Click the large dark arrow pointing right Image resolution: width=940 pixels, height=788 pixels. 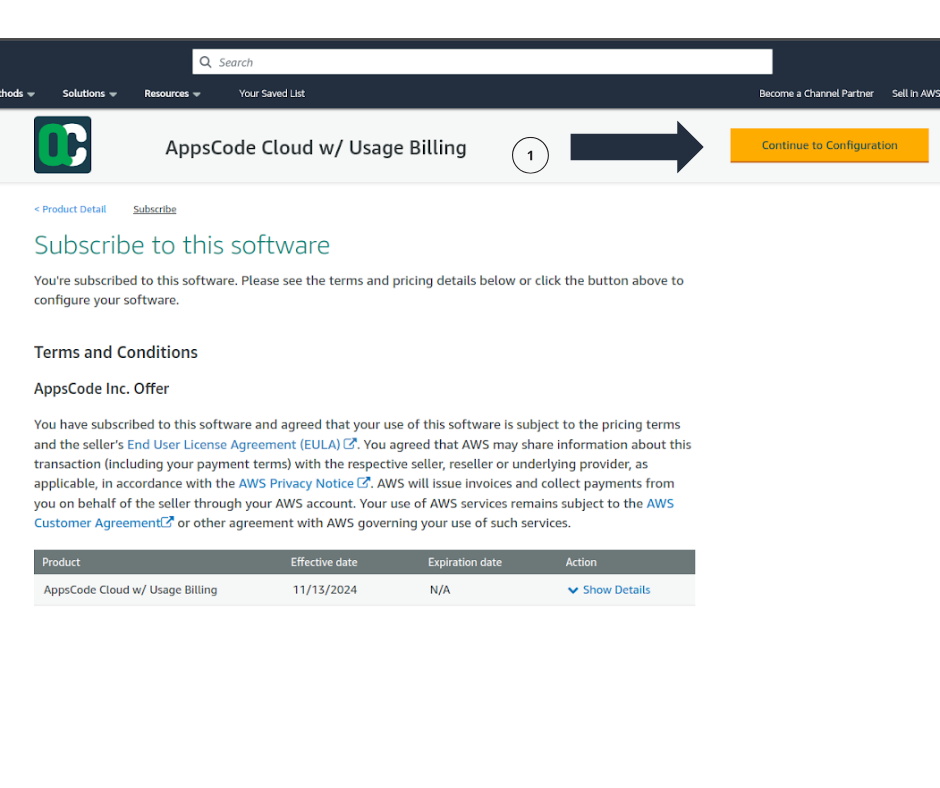click(x=637, y=147)
